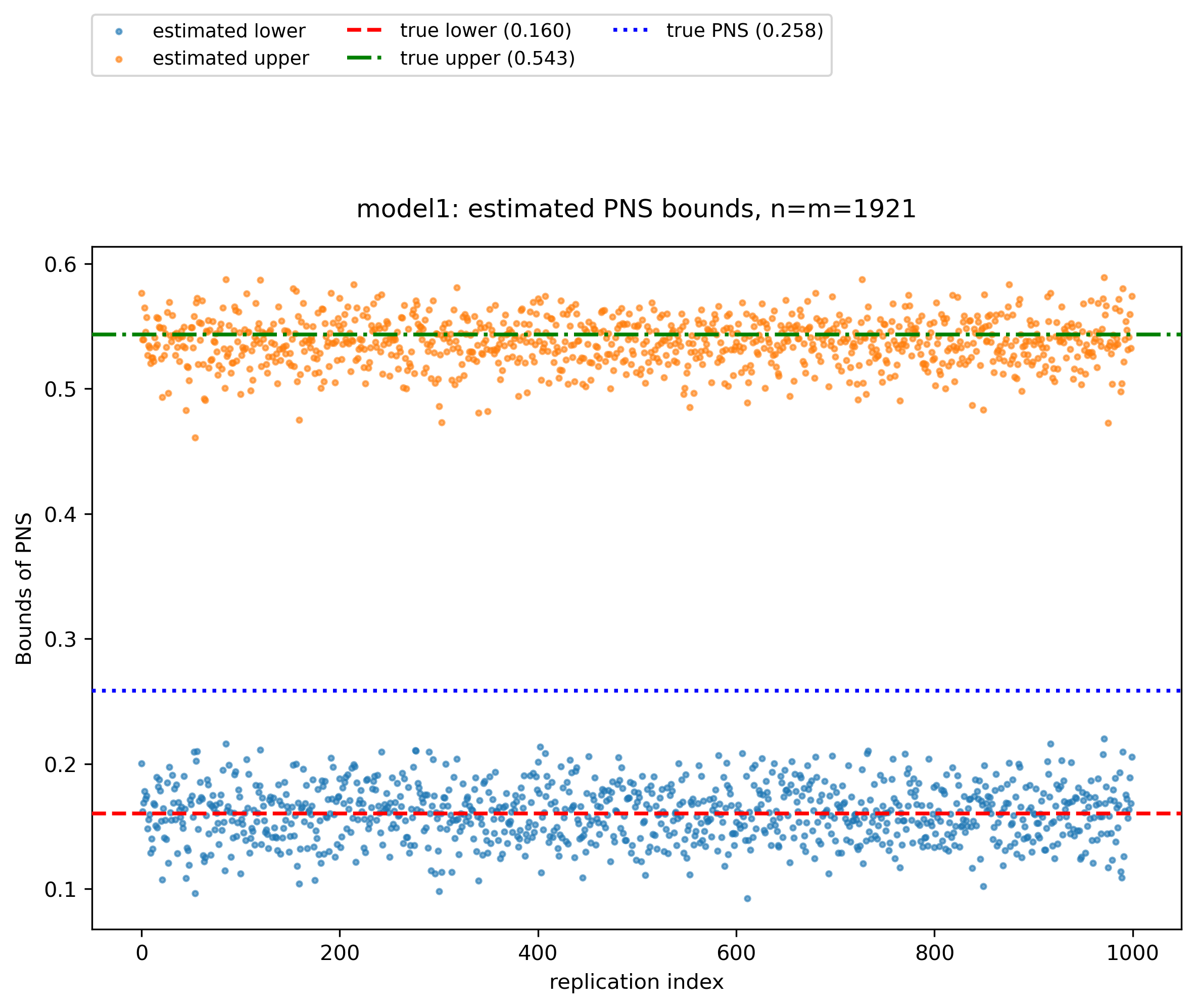Click the 'replication index' x-axis label
The height and width of the screenshot is (1008, 1196).
coord(636,982)
